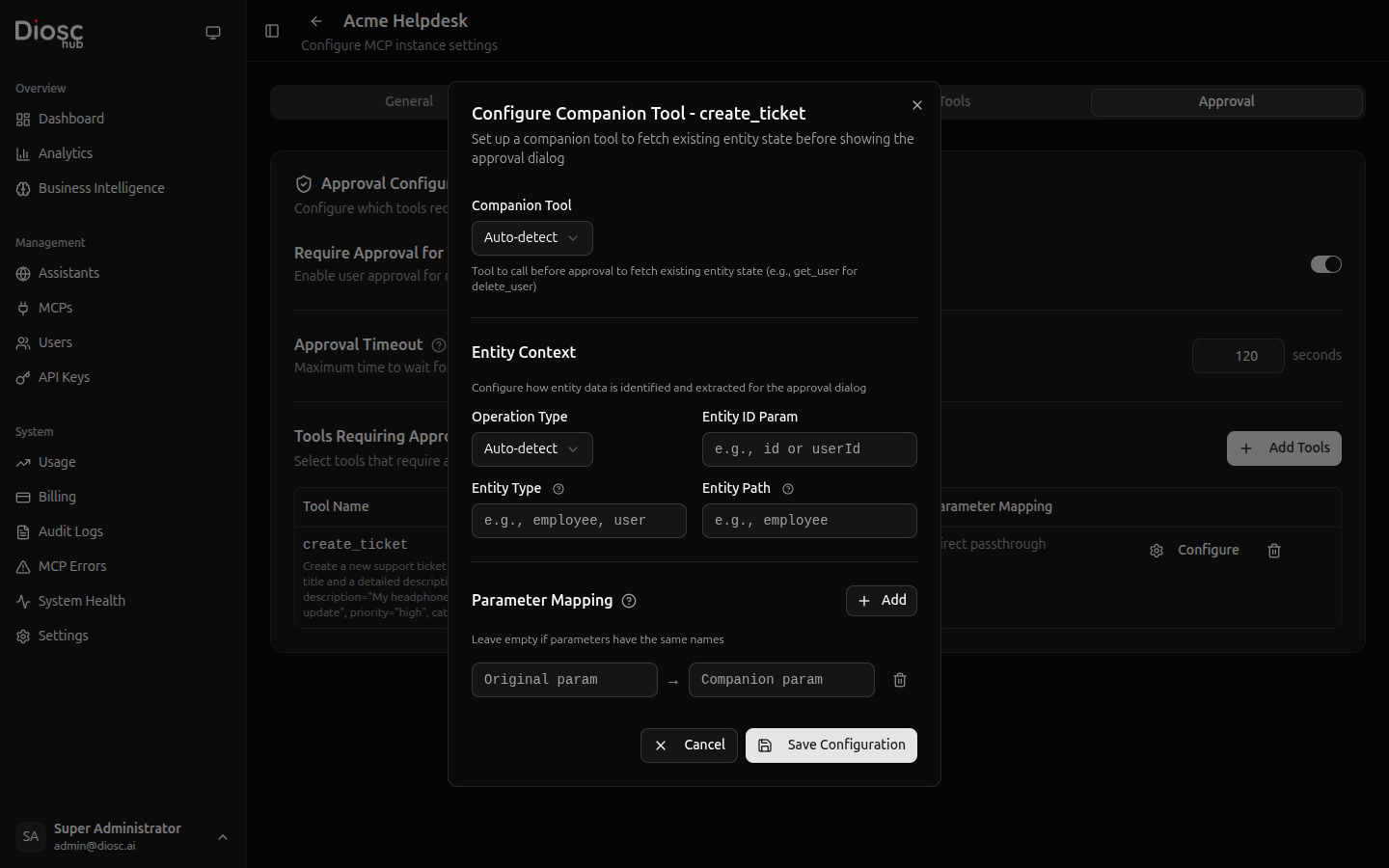Click Save Configuration button

click(x=831, y=746)
